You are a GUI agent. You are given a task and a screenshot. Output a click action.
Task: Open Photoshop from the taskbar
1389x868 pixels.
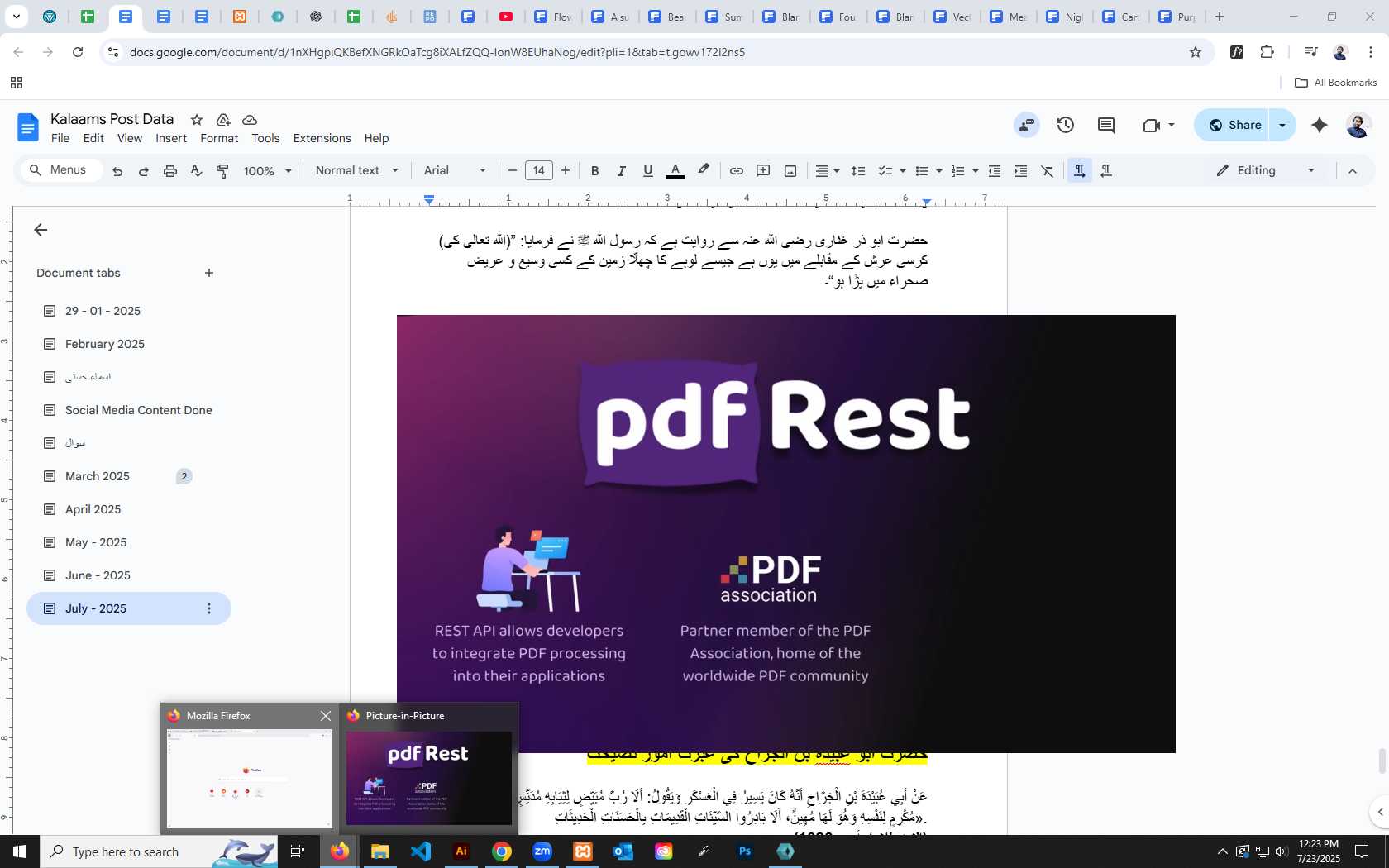pyautogui.click(x=745, y=851)
